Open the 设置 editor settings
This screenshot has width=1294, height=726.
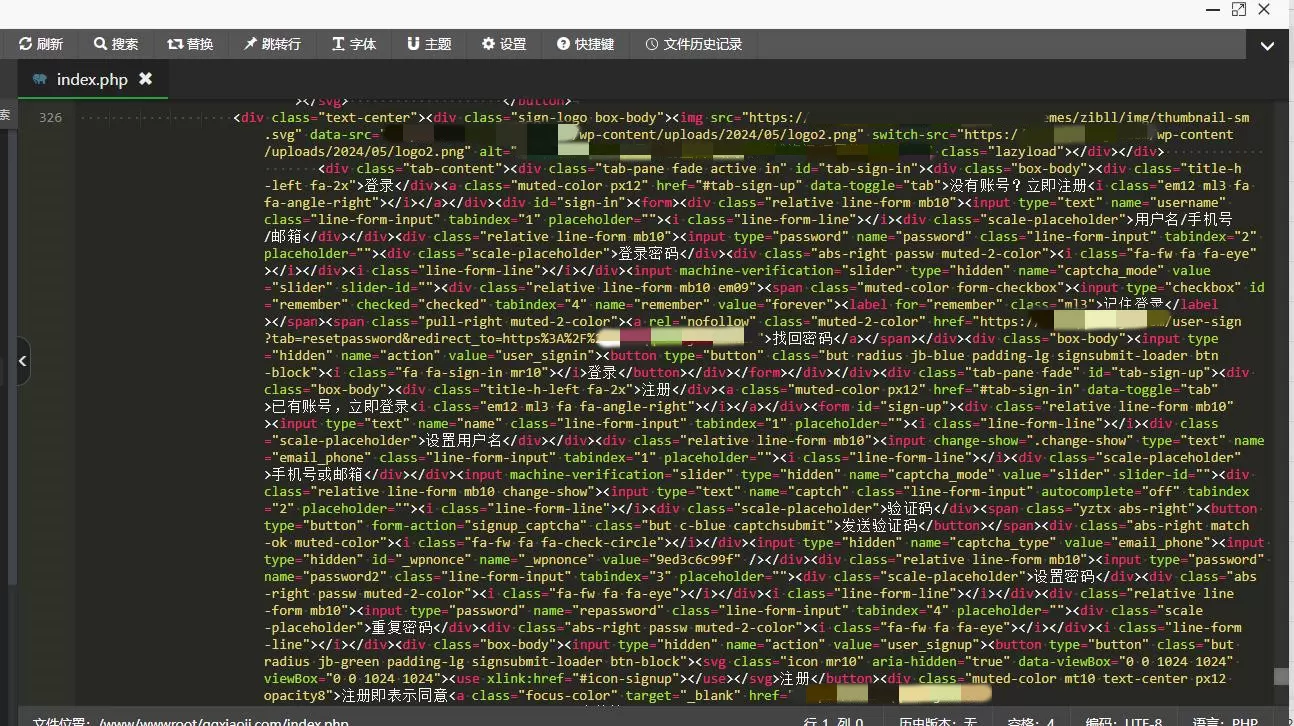pos(504,44)
